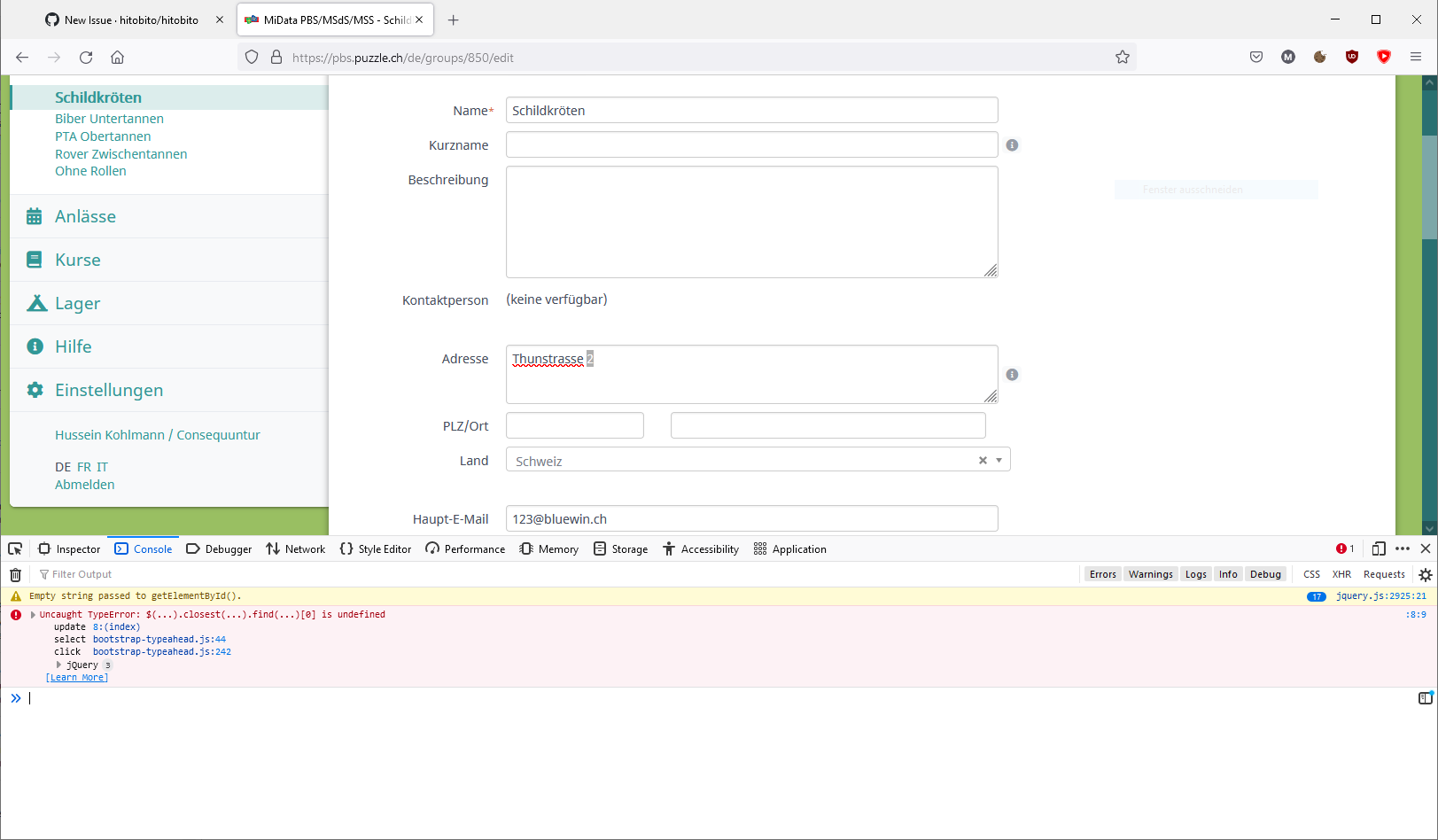Click Abmelden to log out
The height and width of the screenshot is (840, 1438).
(84, 484)
